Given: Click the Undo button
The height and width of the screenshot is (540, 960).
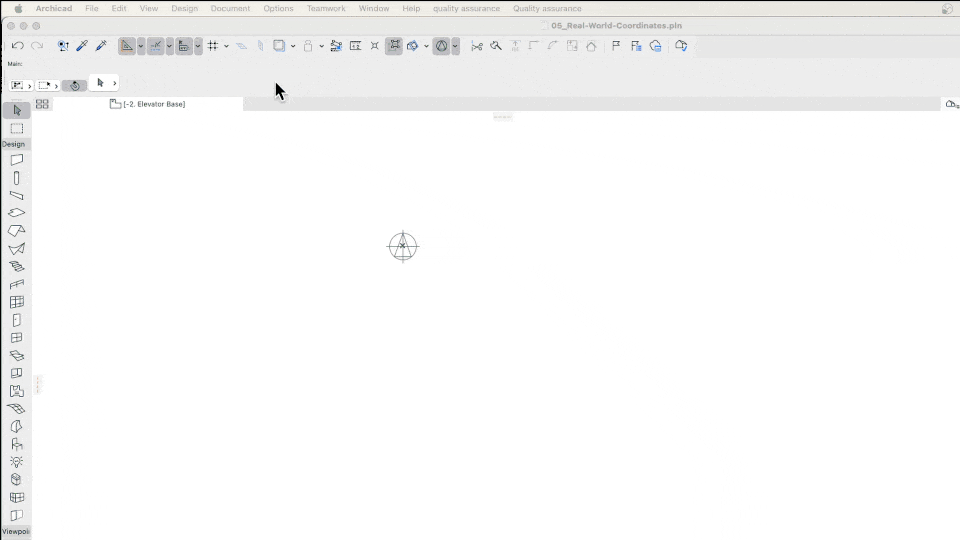Looking at the screenshot, I should point(18,46).
